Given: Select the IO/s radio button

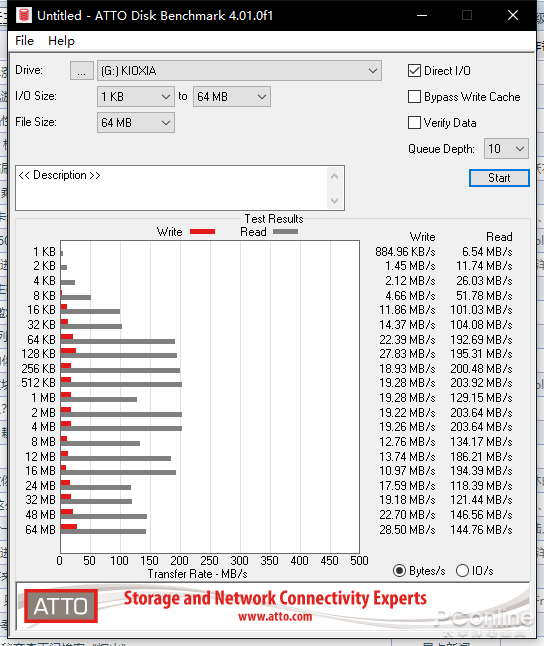Looking at the screenshot, I should 462,571.
